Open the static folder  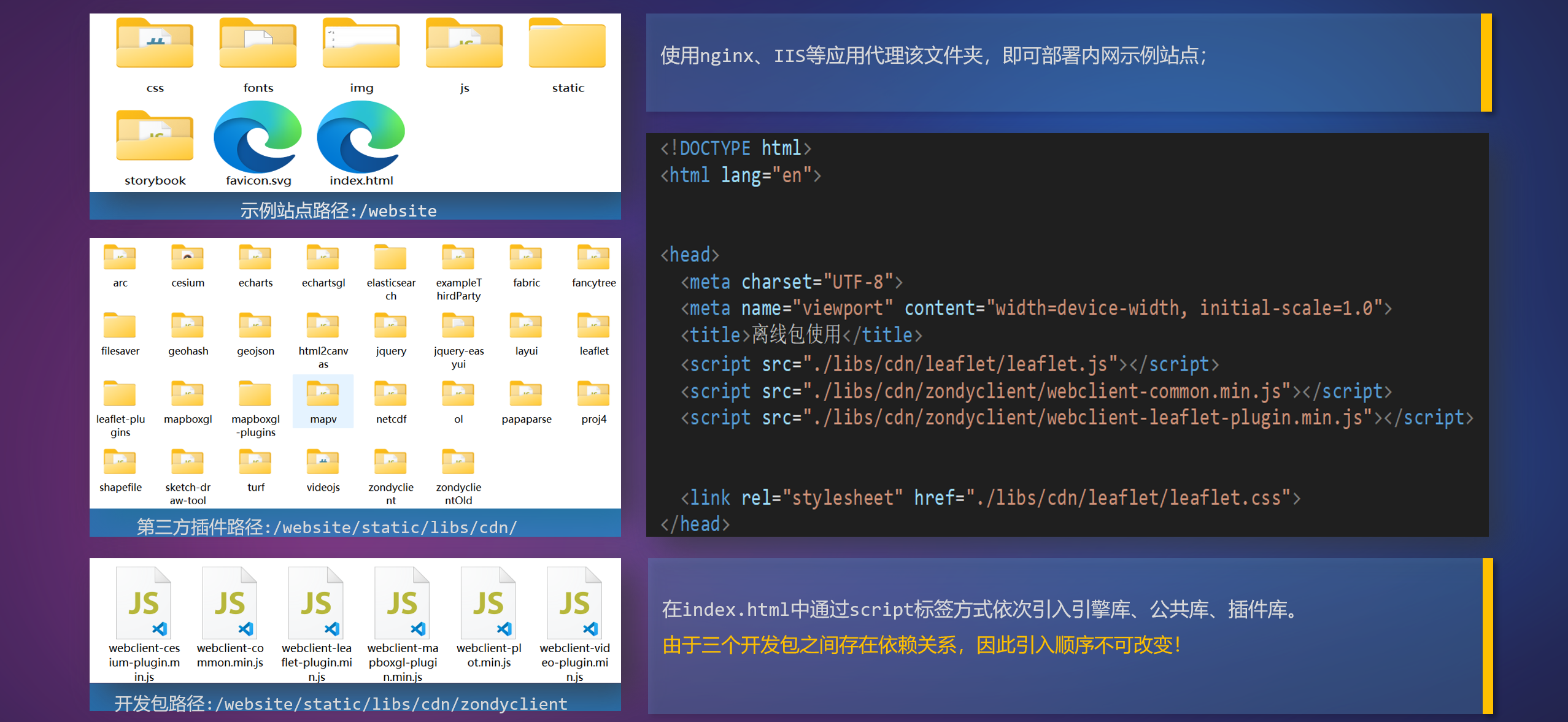(x=566, y=43)
